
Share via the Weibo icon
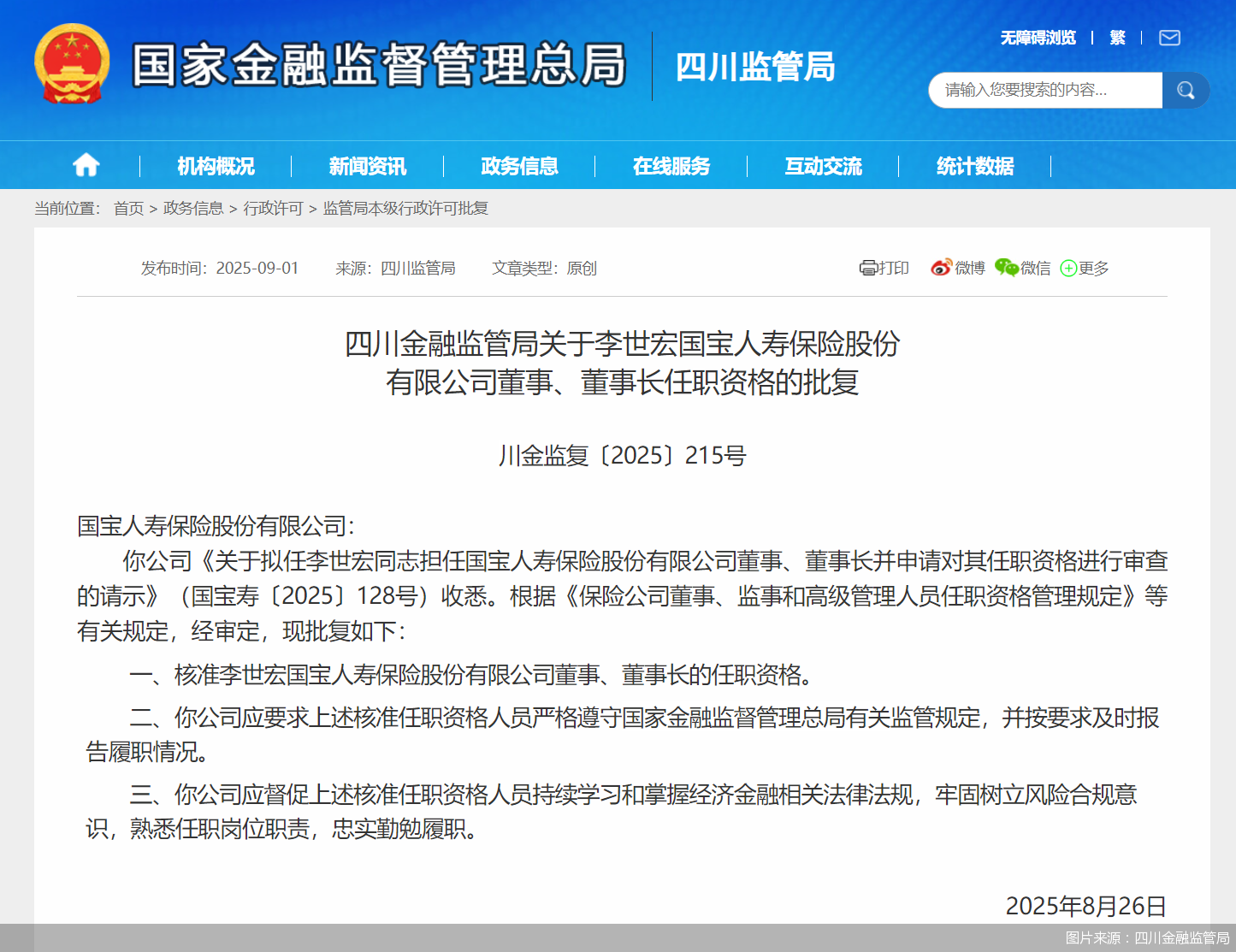click(x=941, y=268)
